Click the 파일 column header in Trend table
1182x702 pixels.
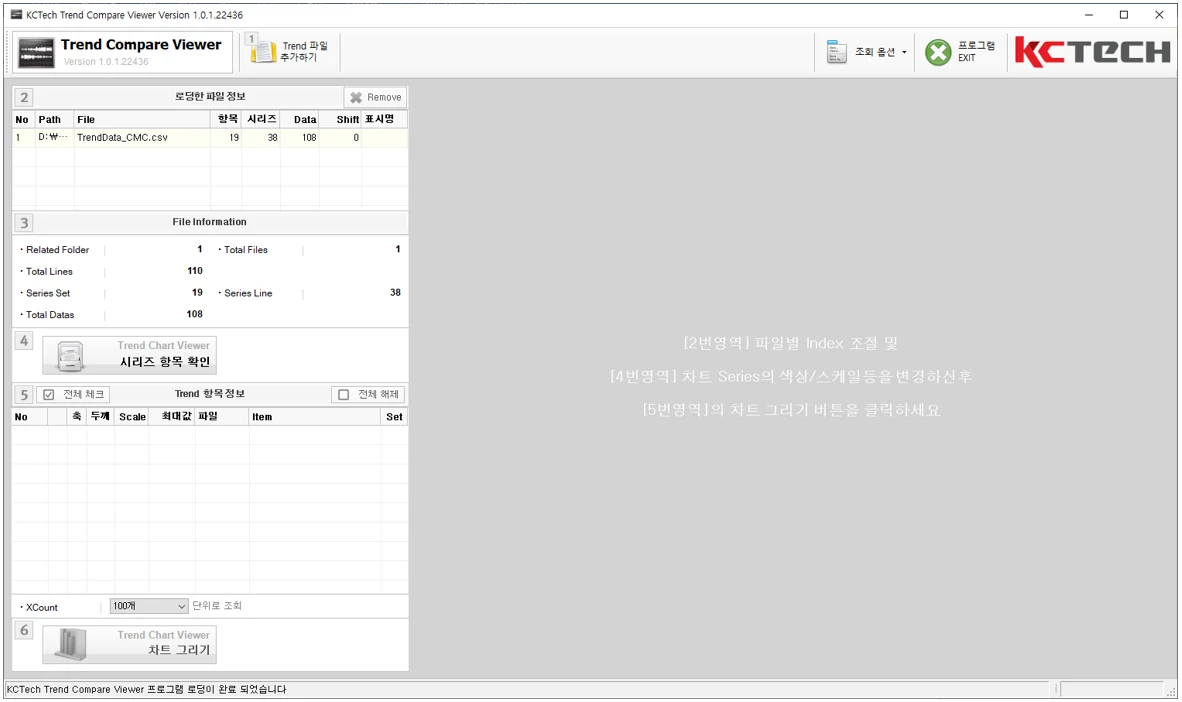(222, 417)
